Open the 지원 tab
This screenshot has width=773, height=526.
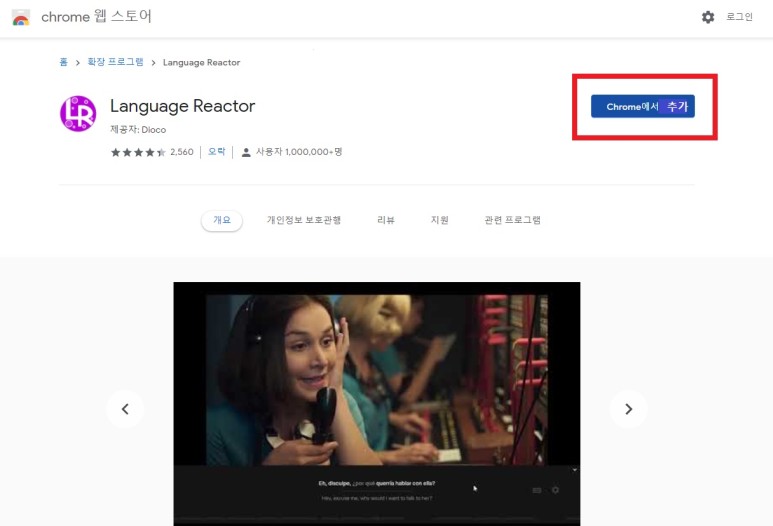click(x=439, y=220)
